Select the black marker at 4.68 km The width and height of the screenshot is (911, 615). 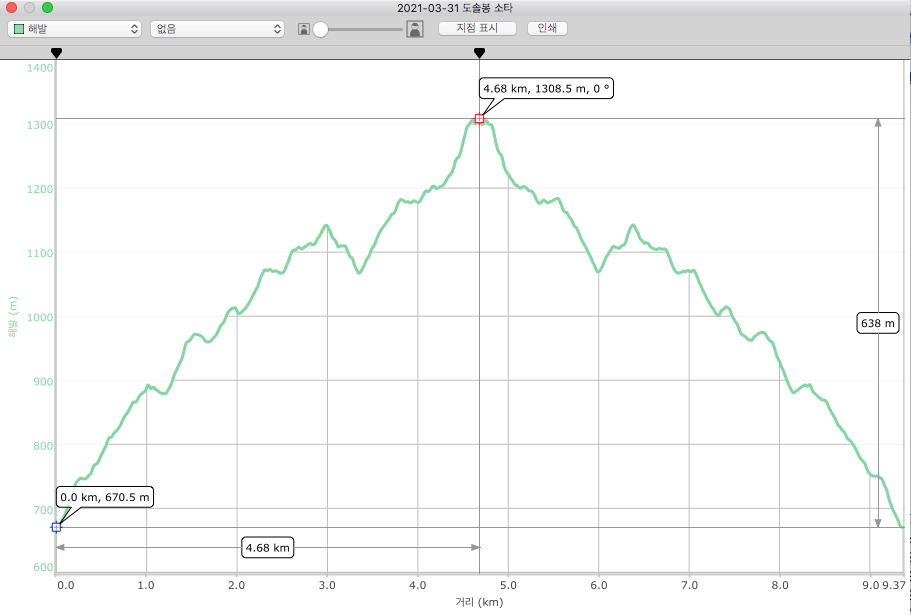click(479, 53)
